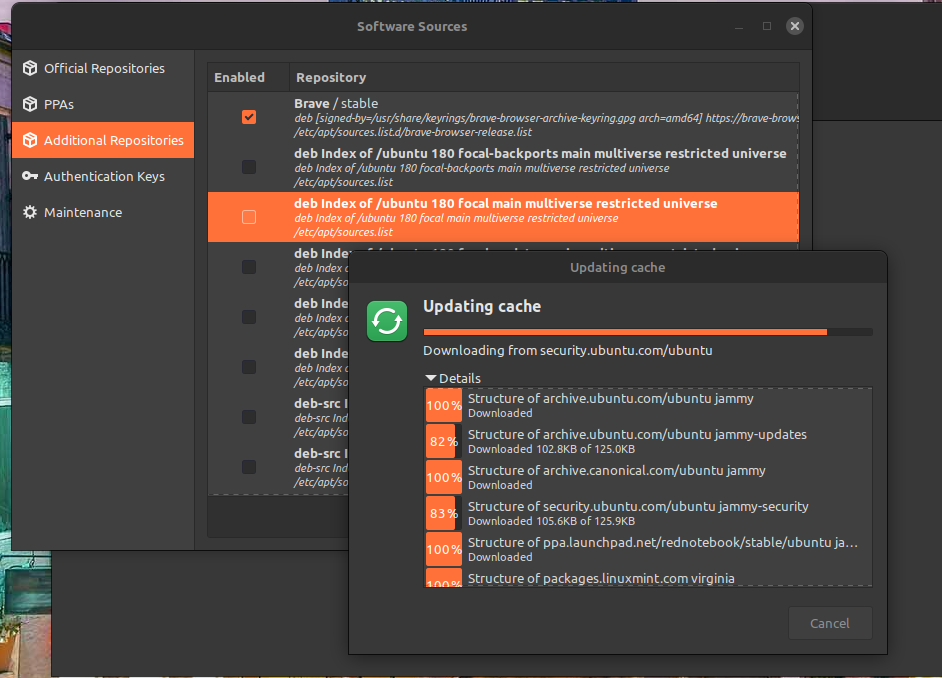This screenshot has height=678, width=942.
Task: Select the focal-backports main multiverse row
Action: 503,167
